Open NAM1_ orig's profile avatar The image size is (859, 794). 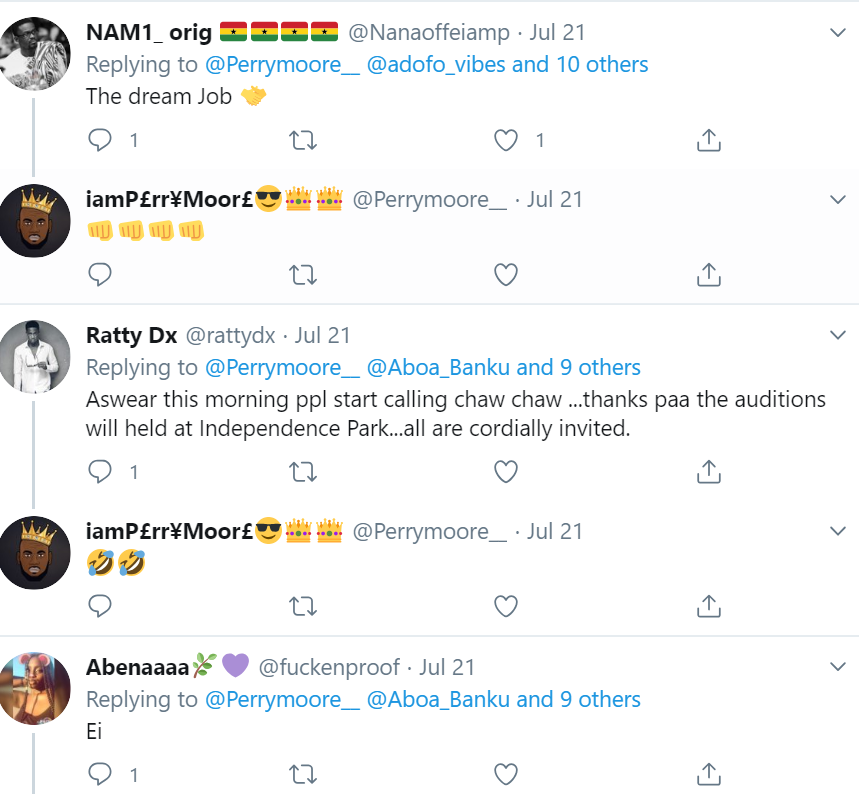point(34,54)
